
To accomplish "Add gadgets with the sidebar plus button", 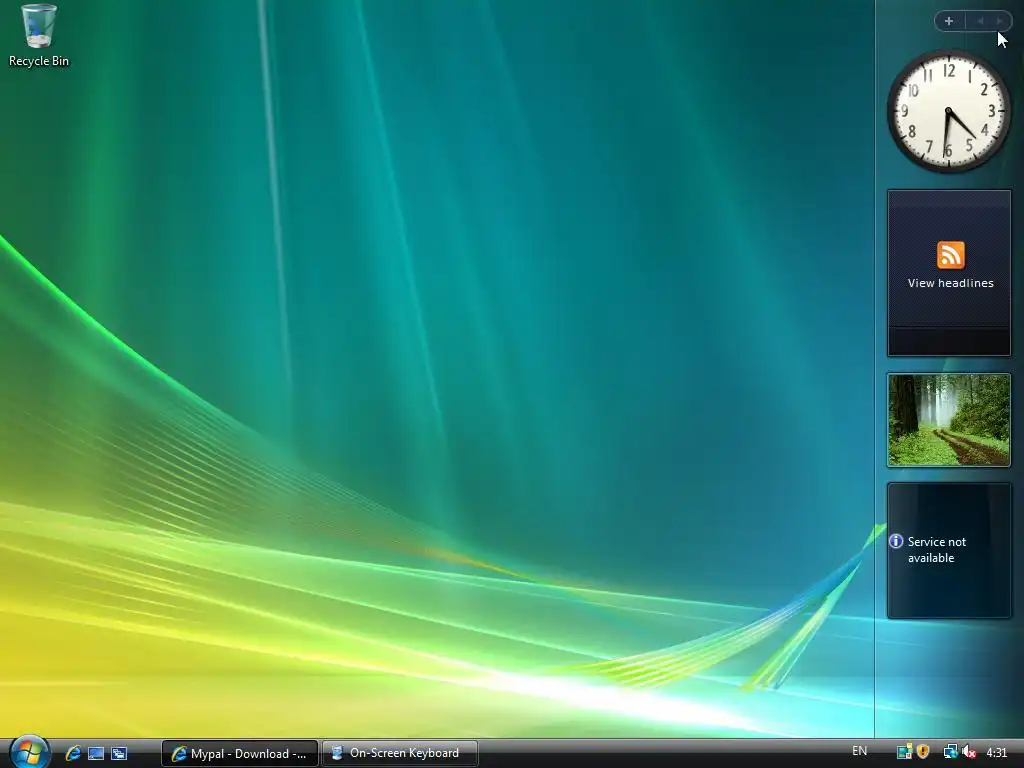I will coord(949,21).
